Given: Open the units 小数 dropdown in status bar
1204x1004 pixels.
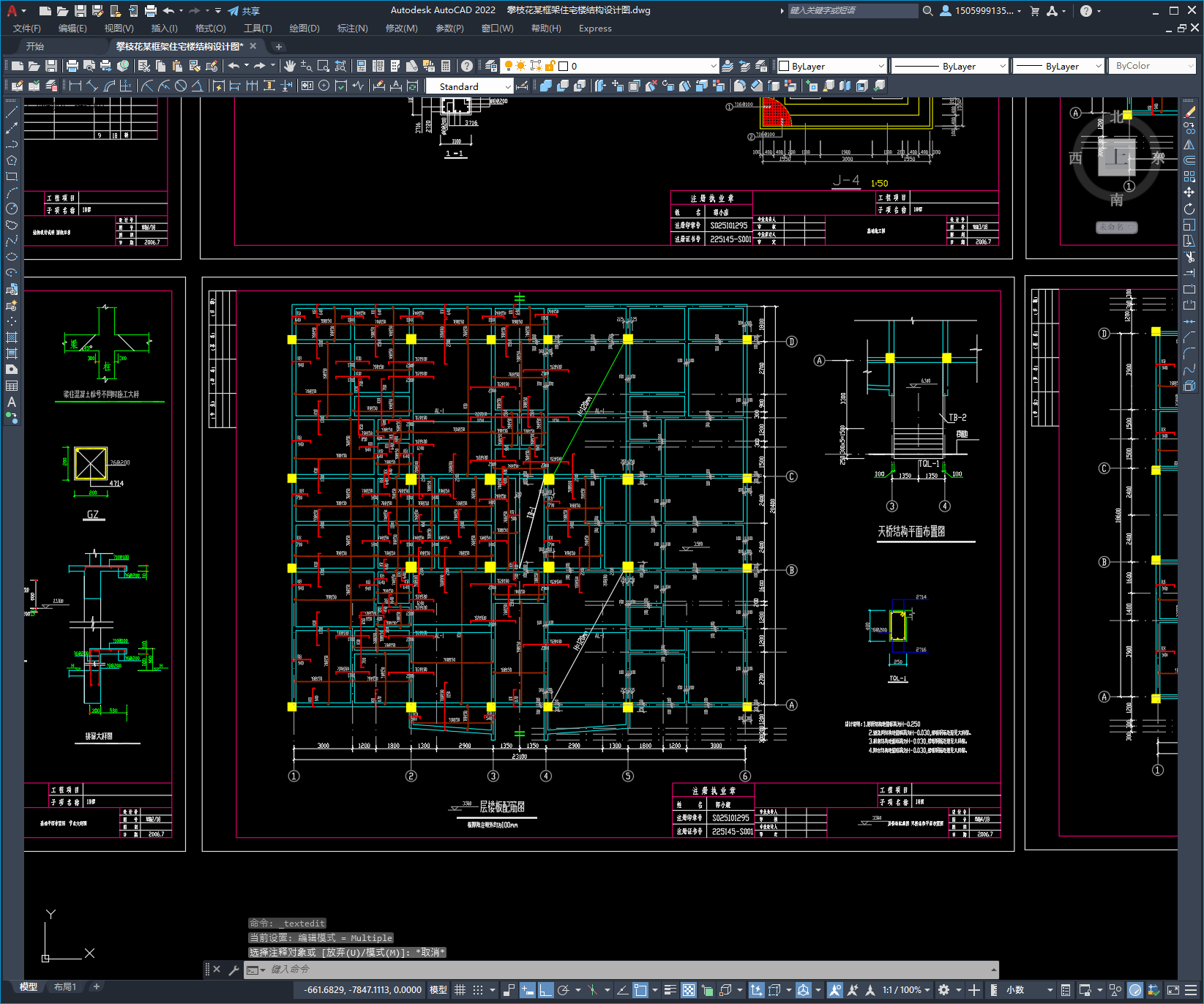Looking at the screenshot, I should 1030,990.
